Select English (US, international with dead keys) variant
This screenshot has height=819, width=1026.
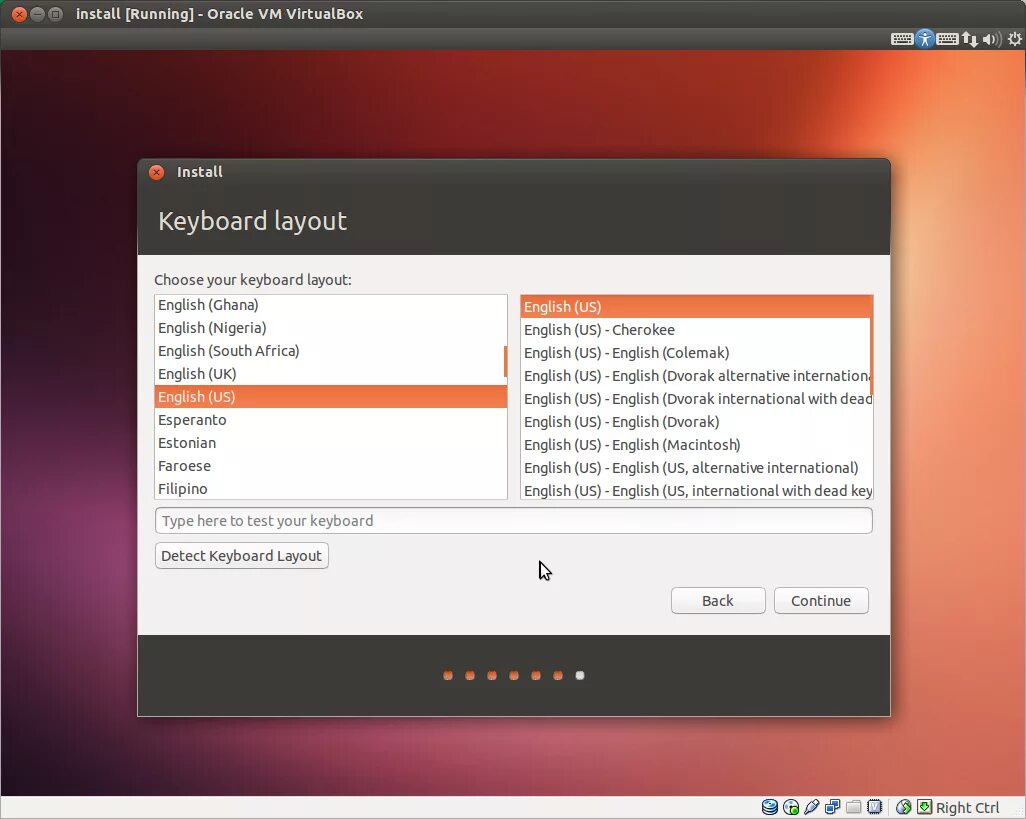pos(696,491)
